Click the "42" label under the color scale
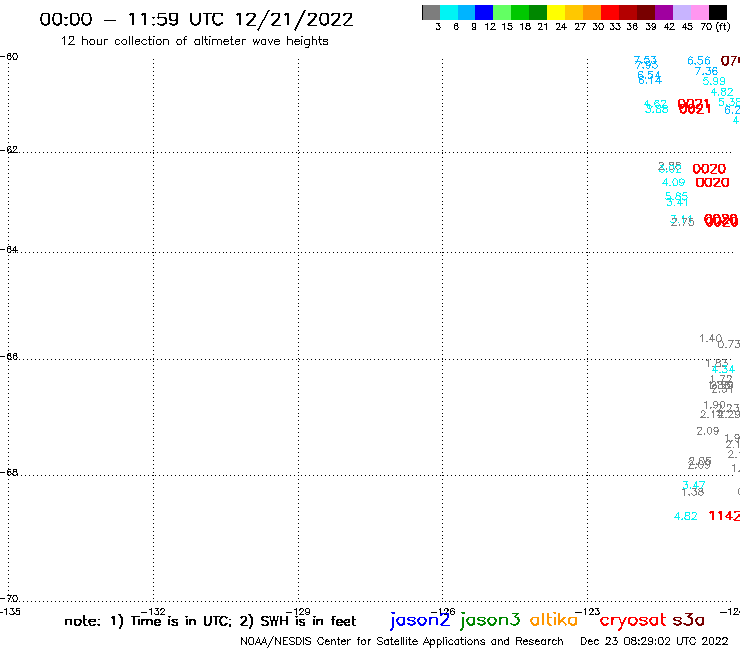Viewport: 740px width, 650px height. tap(669, 27)
